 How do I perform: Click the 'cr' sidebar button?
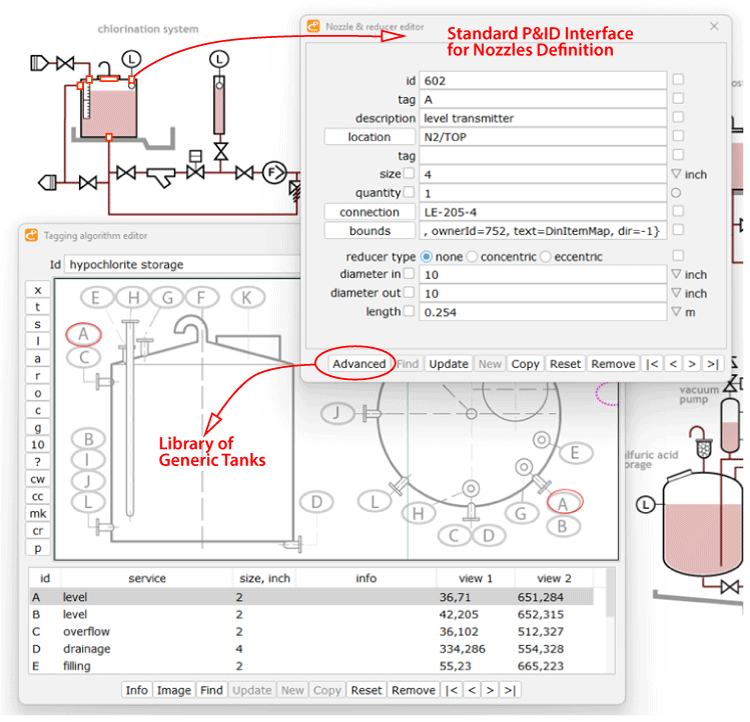coord(38,533)
